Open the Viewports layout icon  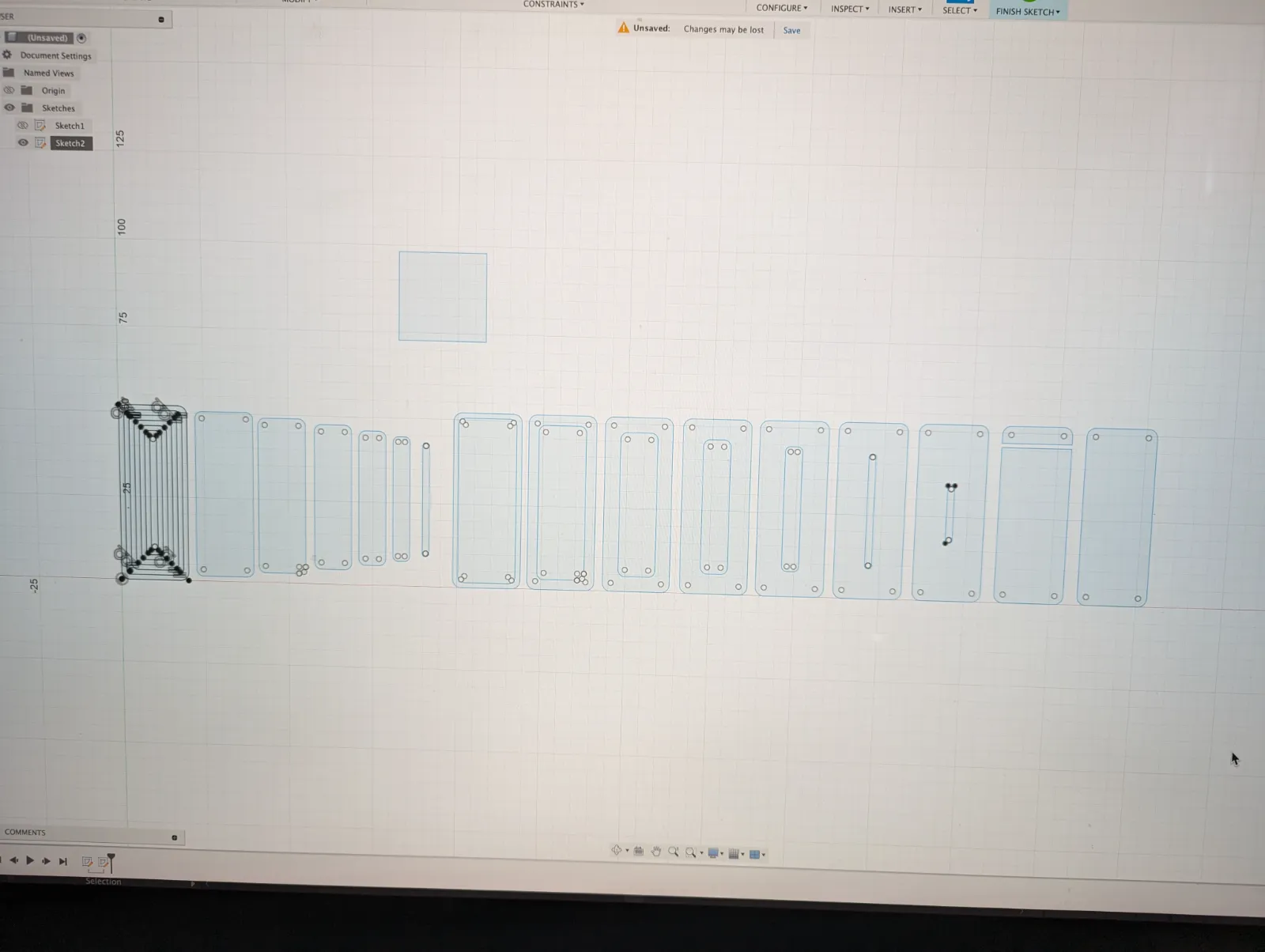(754, 854)
